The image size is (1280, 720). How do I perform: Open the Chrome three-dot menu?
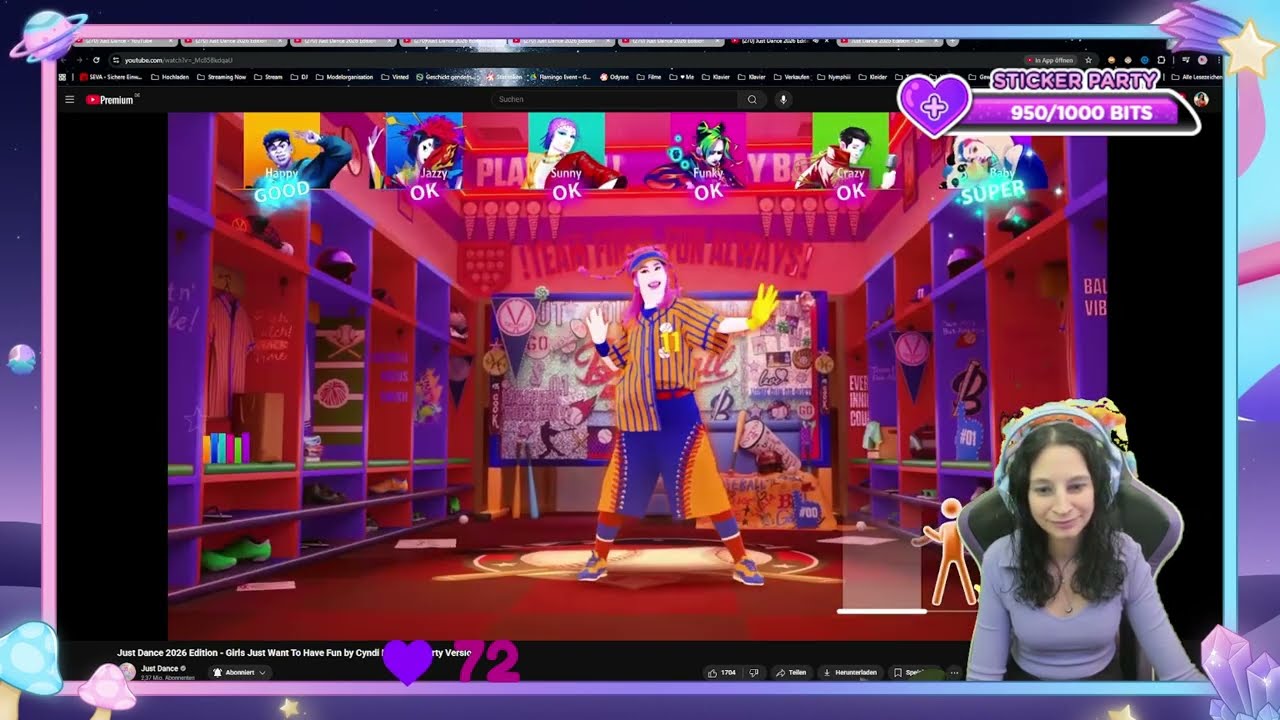click(1219, 60)
